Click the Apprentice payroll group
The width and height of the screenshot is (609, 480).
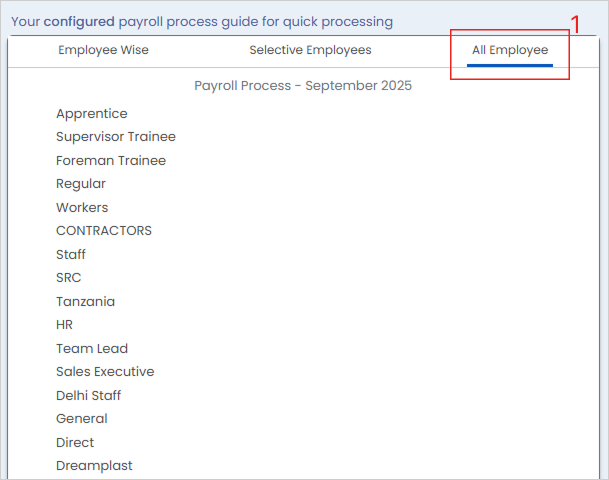(92, 114)
